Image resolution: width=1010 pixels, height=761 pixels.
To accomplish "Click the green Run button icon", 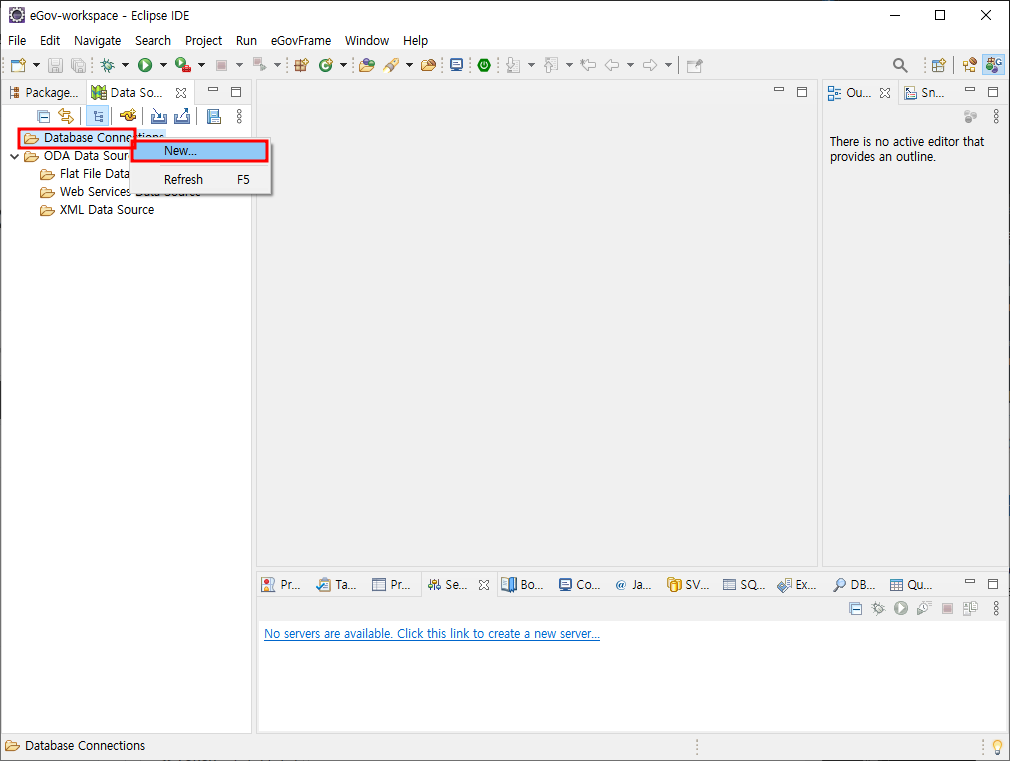I will [x=145, y=65].
